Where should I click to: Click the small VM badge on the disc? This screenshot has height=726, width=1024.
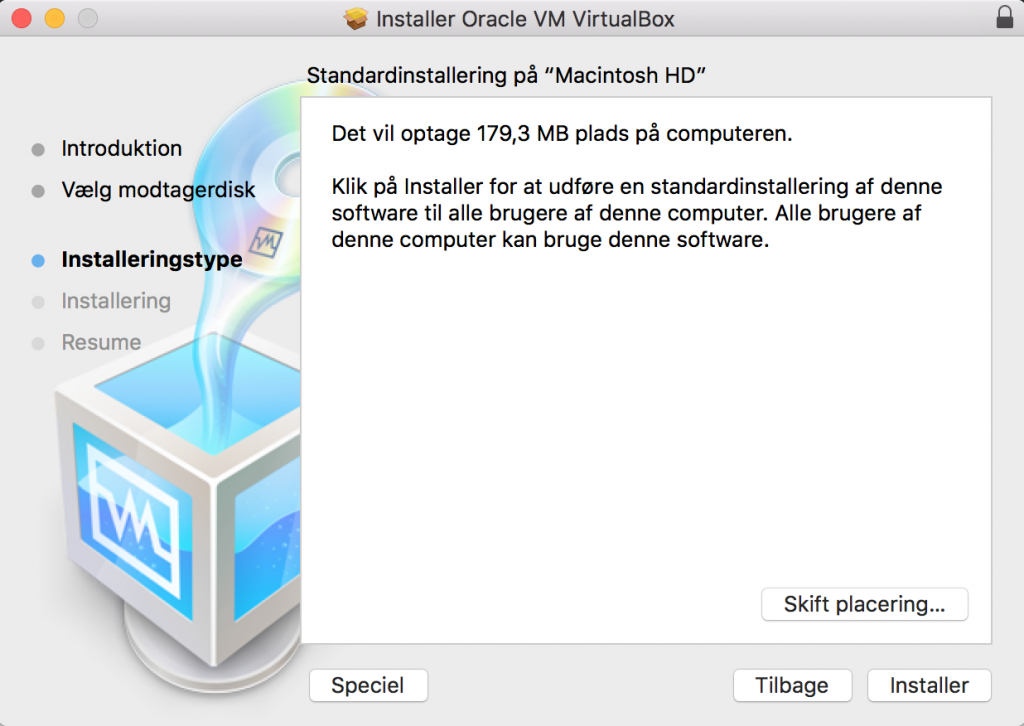pos(266,243)
